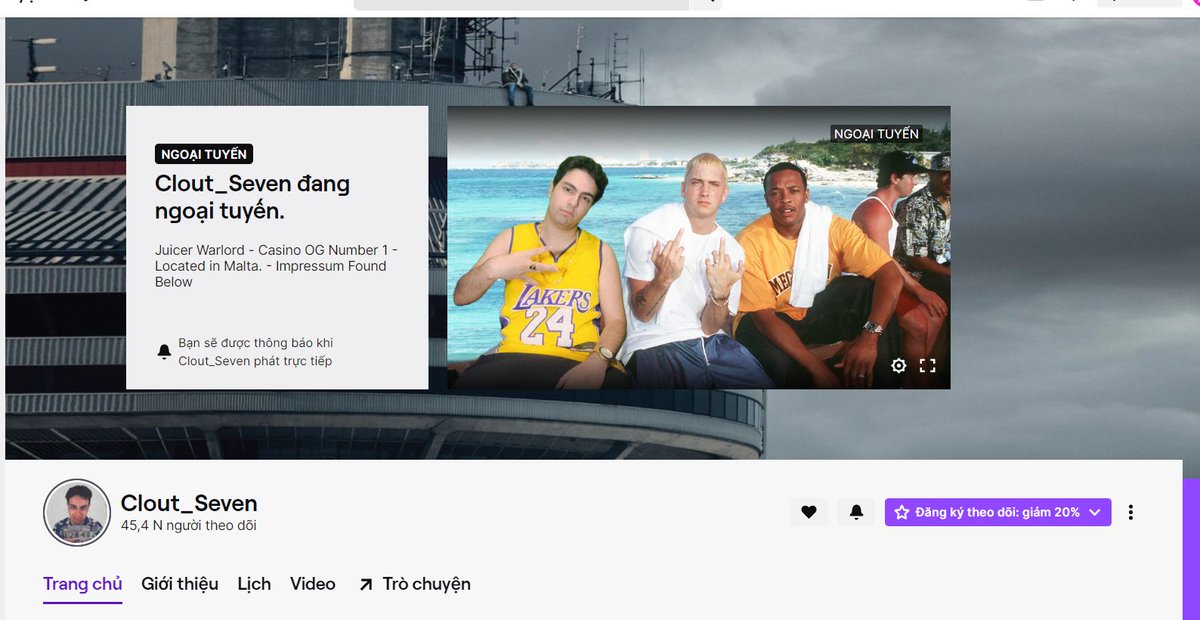
Task: Click the Clout_Seven channel name heading
Action: tap(189, 503)
